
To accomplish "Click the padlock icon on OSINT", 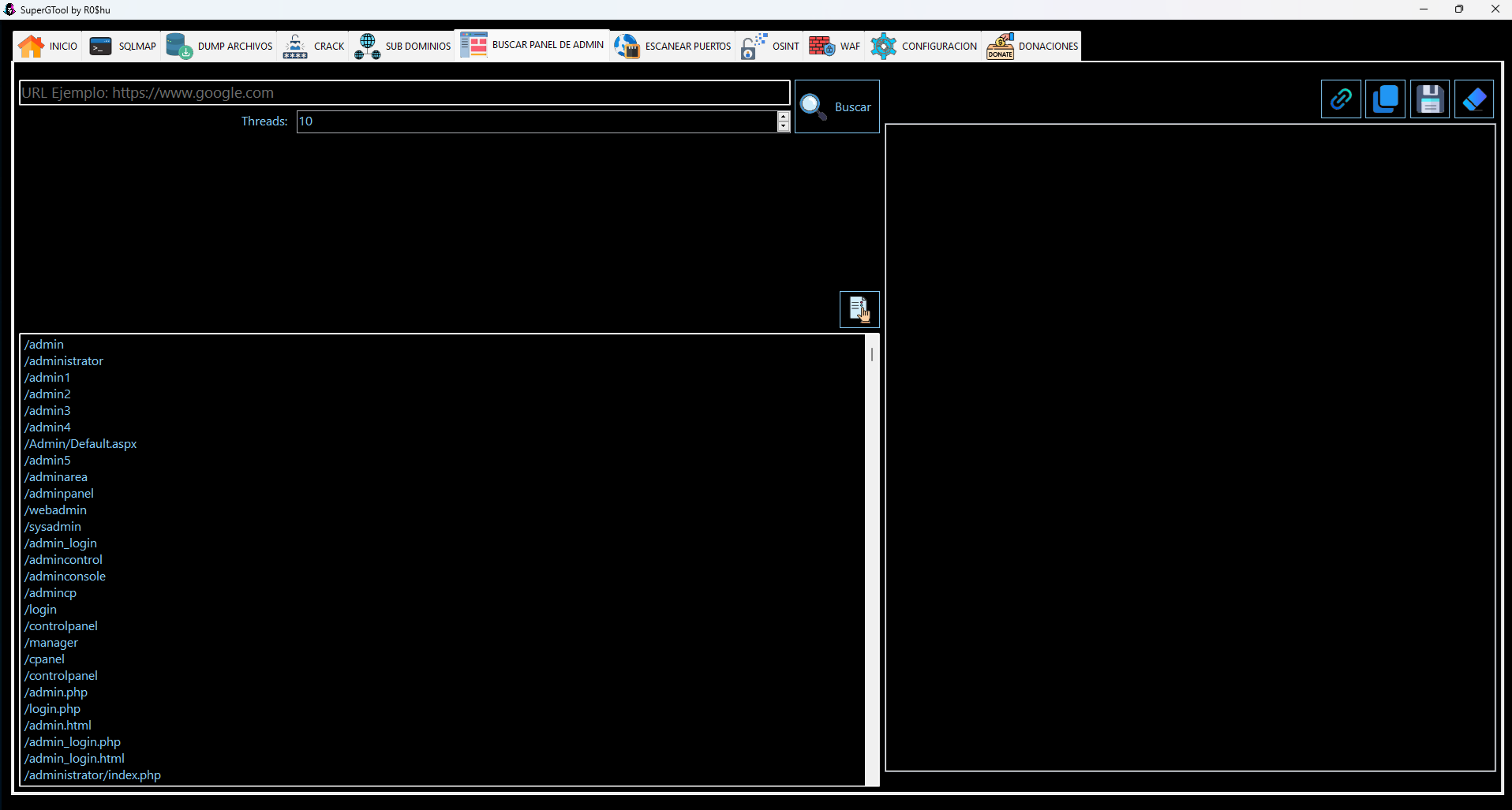I will (x=754, y=47).
